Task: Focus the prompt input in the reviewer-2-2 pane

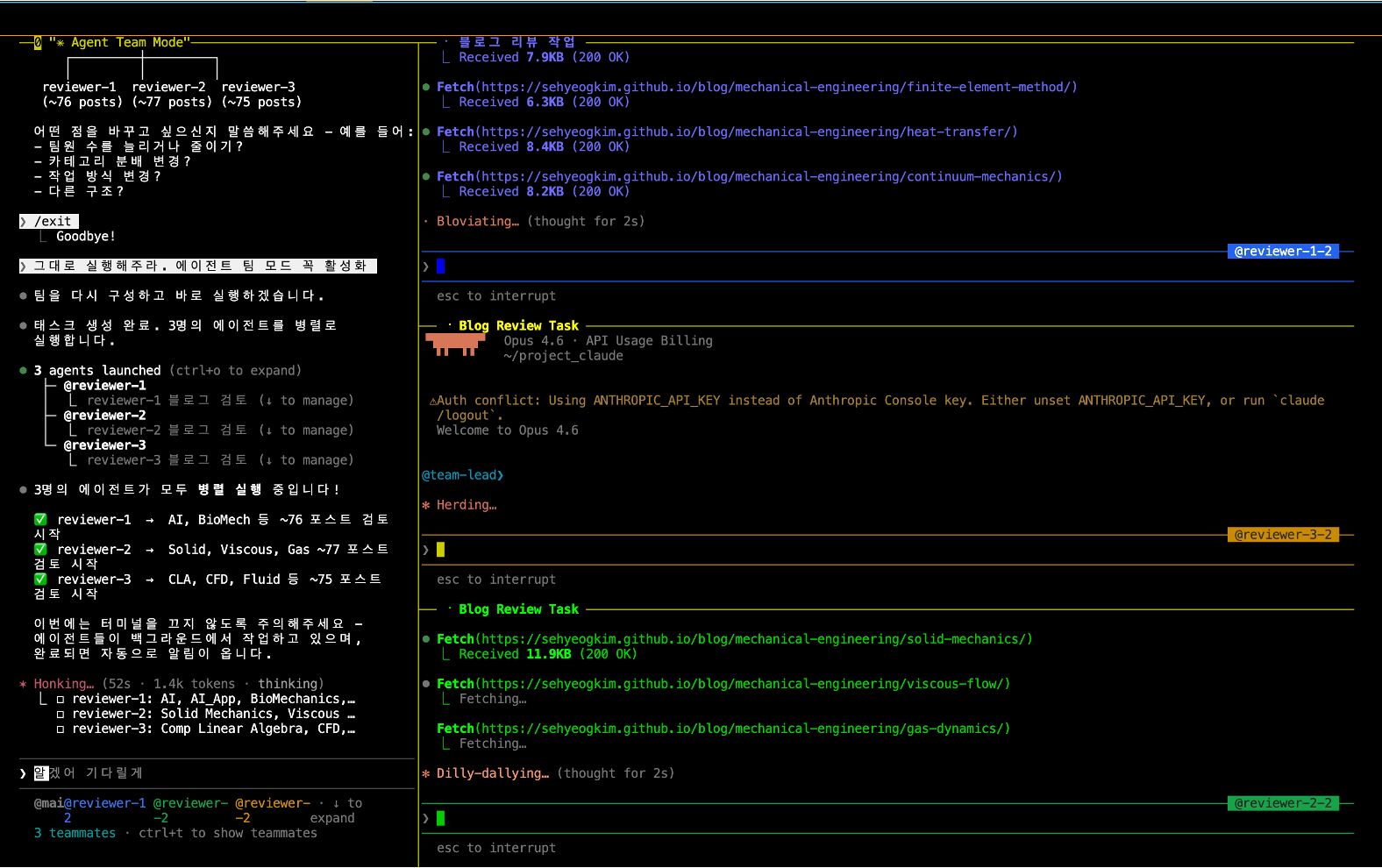Action: [x=887, y=818]
